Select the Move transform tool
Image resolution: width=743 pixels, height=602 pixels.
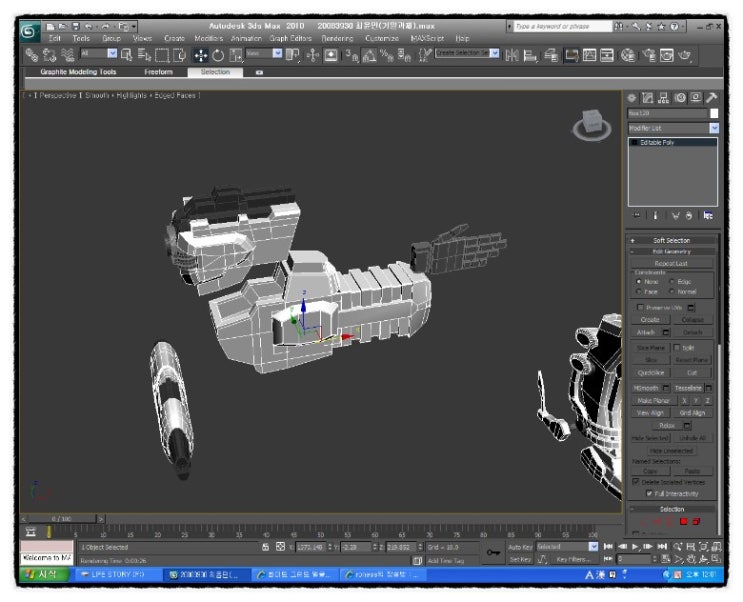pos(200,55)
